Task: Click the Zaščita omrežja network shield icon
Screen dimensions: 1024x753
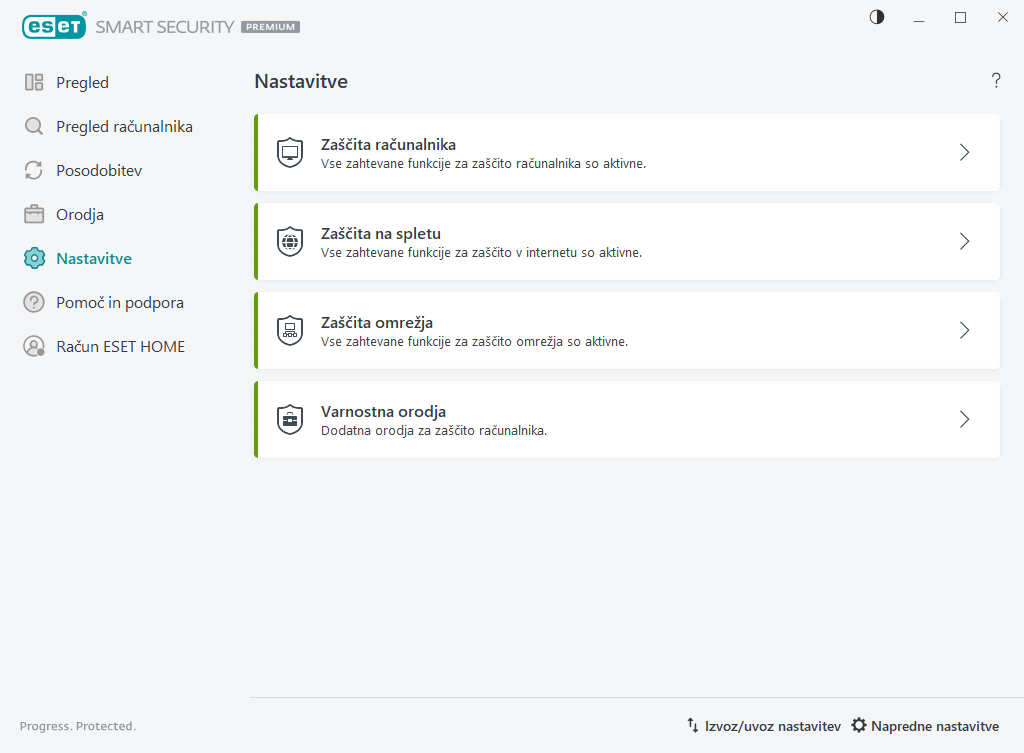Action: [x=290, y=331]
